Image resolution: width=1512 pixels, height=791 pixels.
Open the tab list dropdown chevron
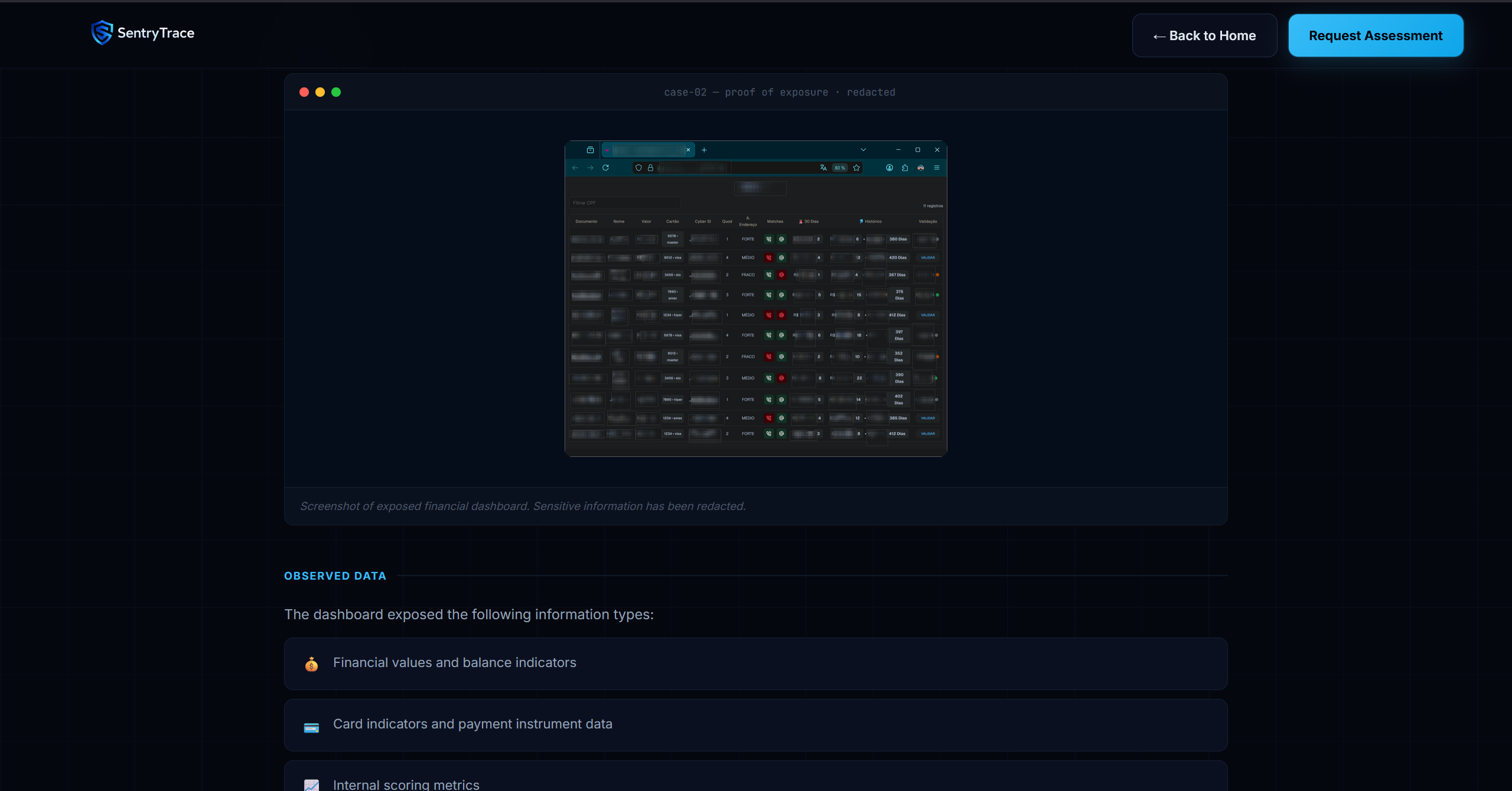click(x=863, y=149)
